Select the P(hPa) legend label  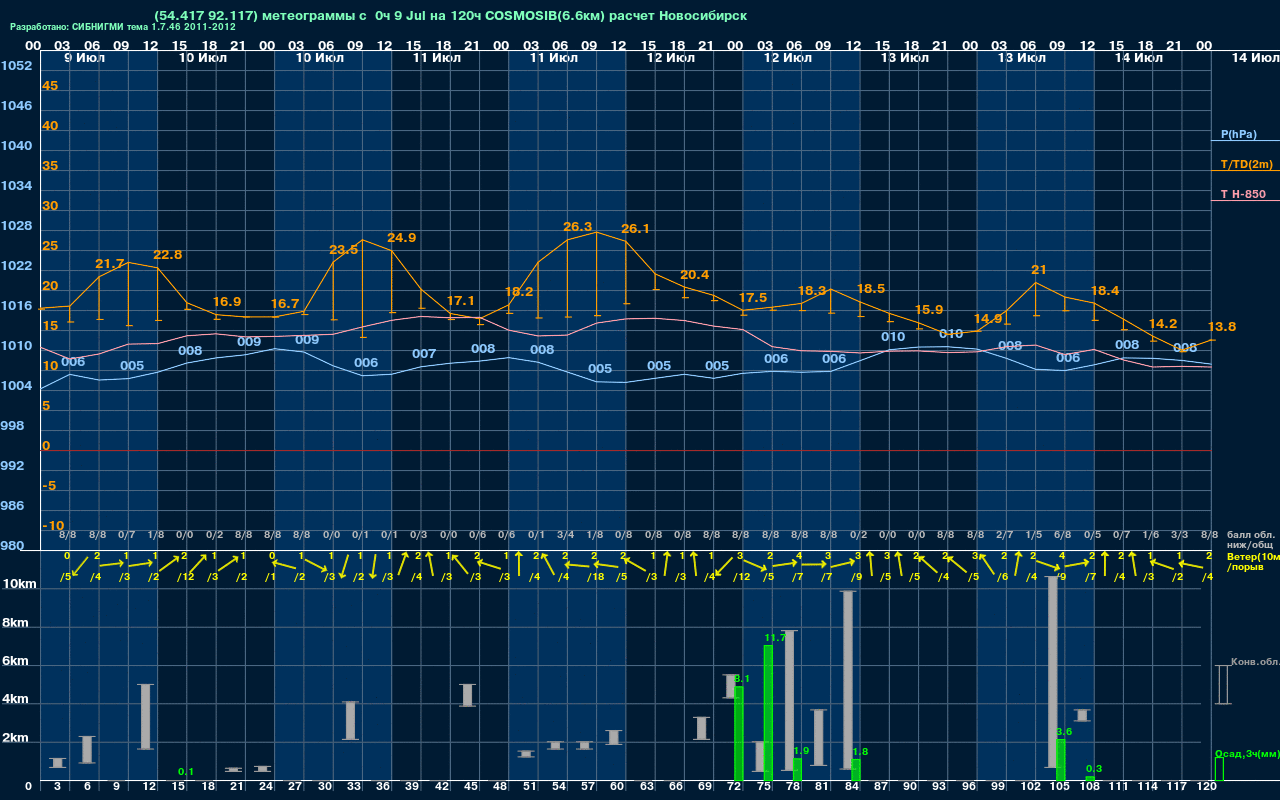coord(1238,134)
